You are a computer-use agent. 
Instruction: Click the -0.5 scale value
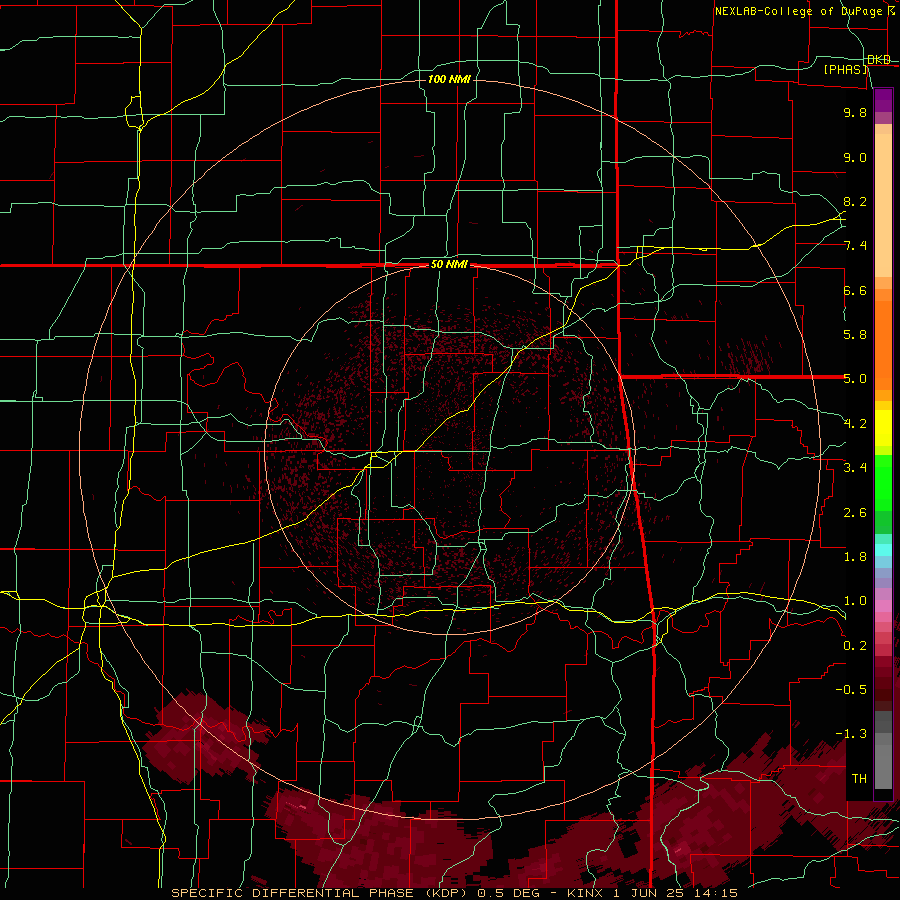pos(851,690)
